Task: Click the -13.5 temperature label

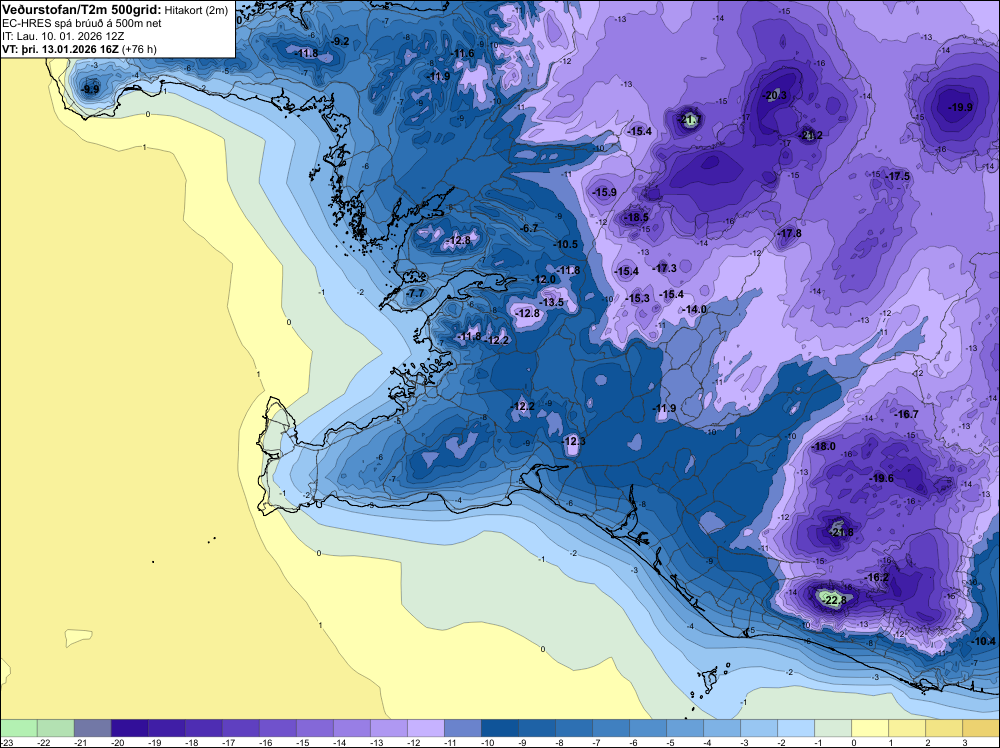Action: pyautogui.click(x=552, y=302)
